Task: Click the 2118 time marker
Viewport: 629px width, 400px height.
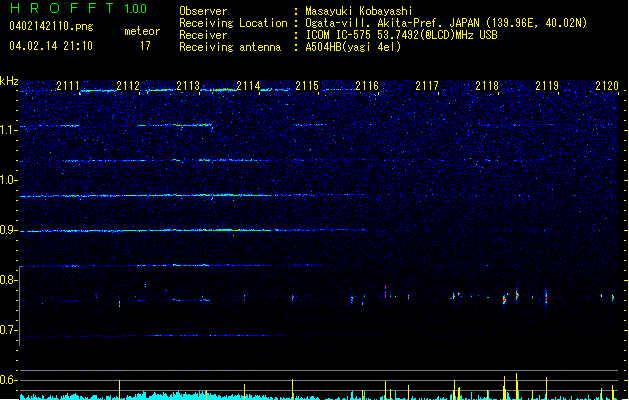Action: click(487, 86)
